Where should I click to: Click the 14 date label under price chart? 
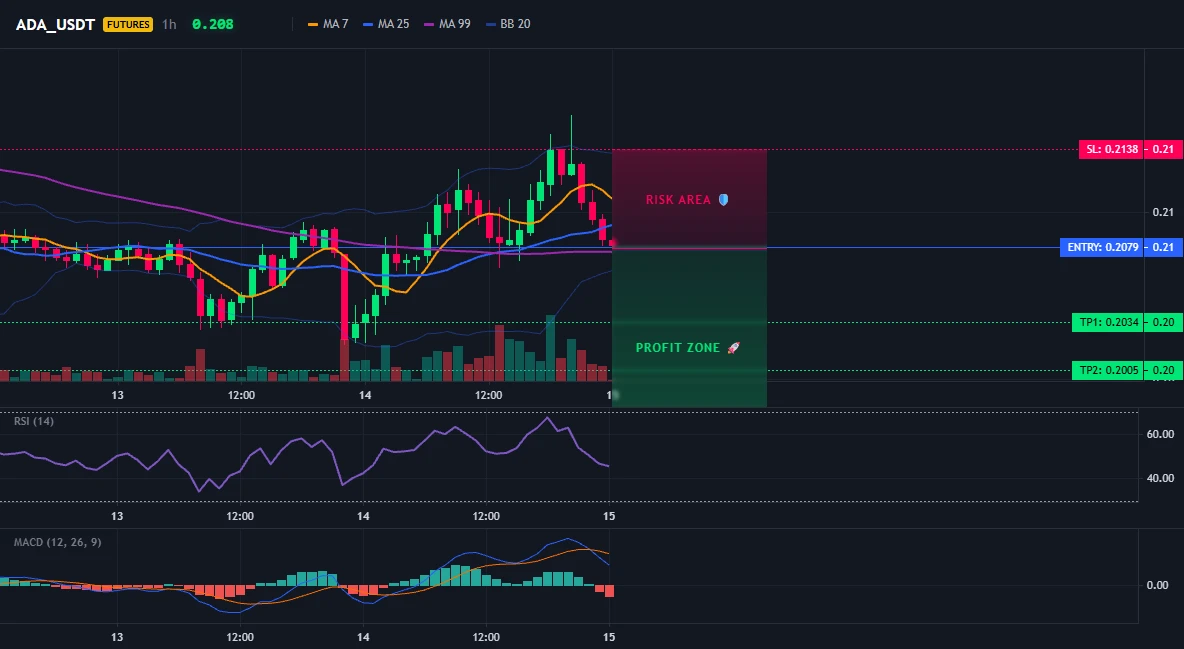pos(365,395)
